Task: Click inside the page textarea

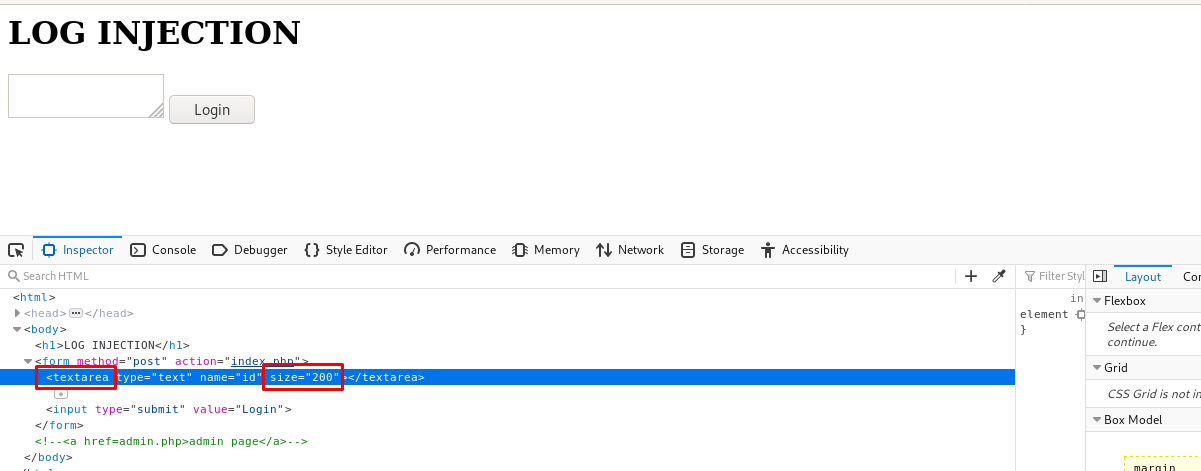Action: coord(86,96)
